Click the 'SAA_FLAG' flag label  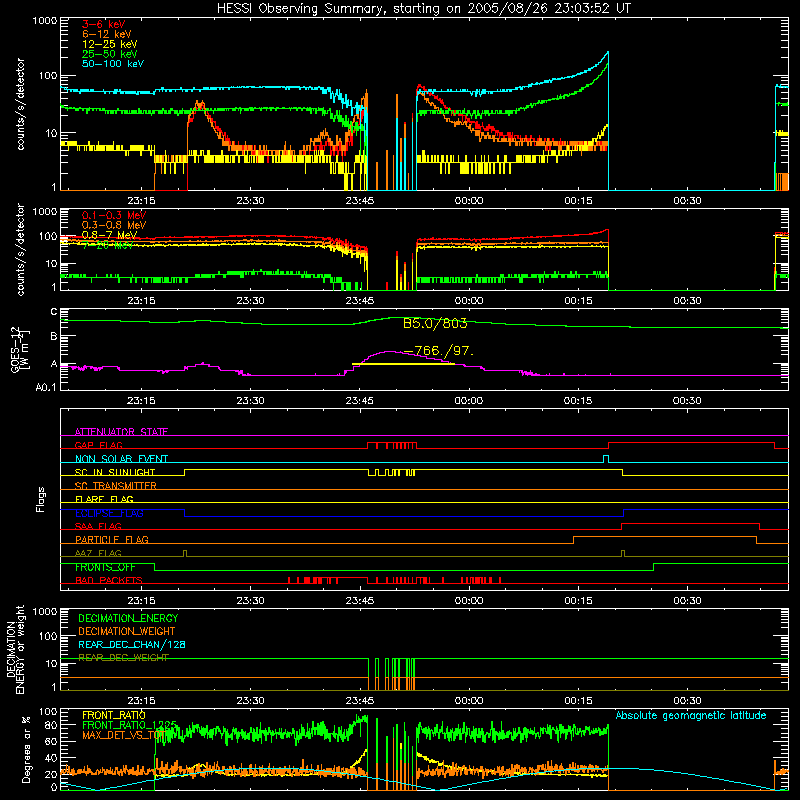98,527
